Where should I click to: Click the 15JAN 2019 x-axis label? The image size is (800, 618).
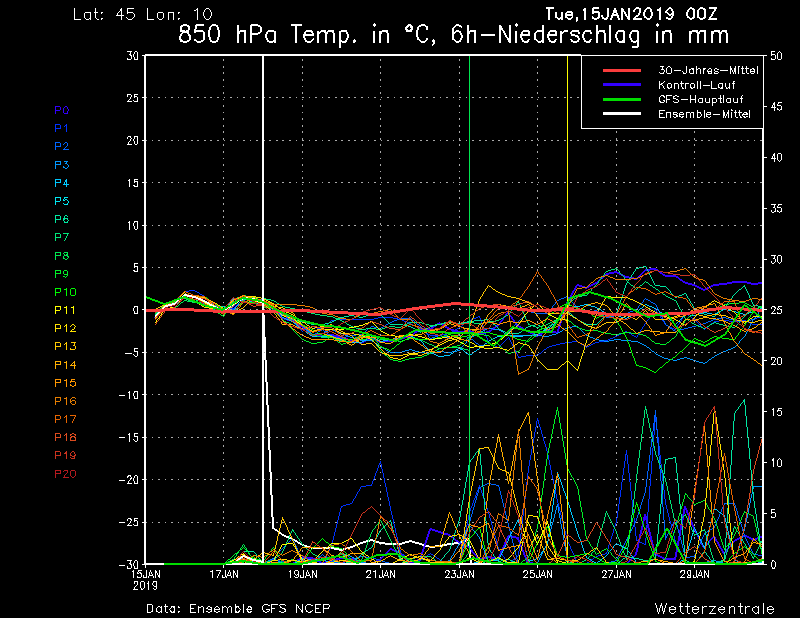146,580
